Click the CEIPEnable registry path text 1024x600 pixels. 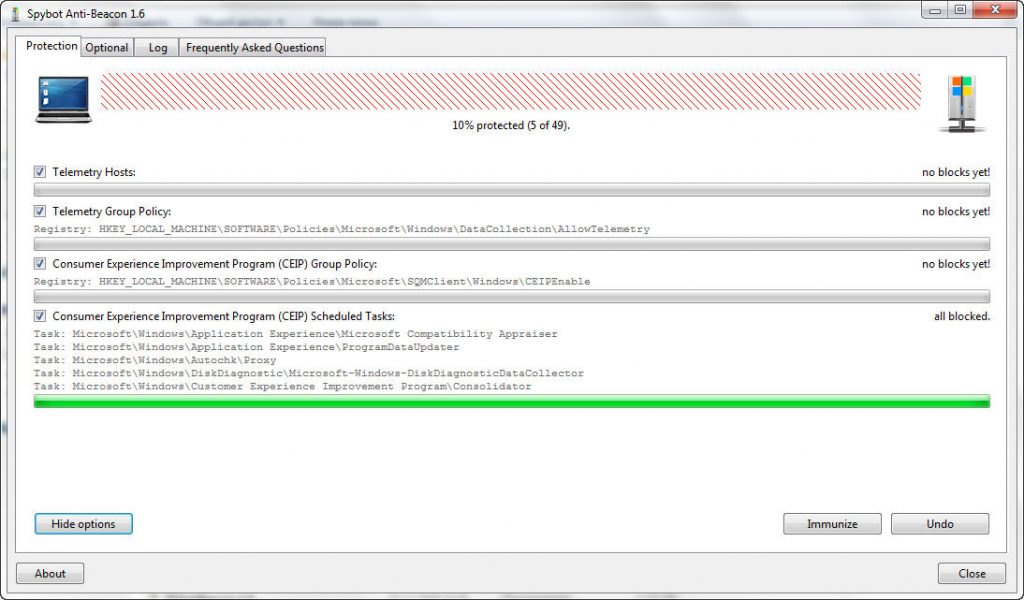click(x=312, y=281)
